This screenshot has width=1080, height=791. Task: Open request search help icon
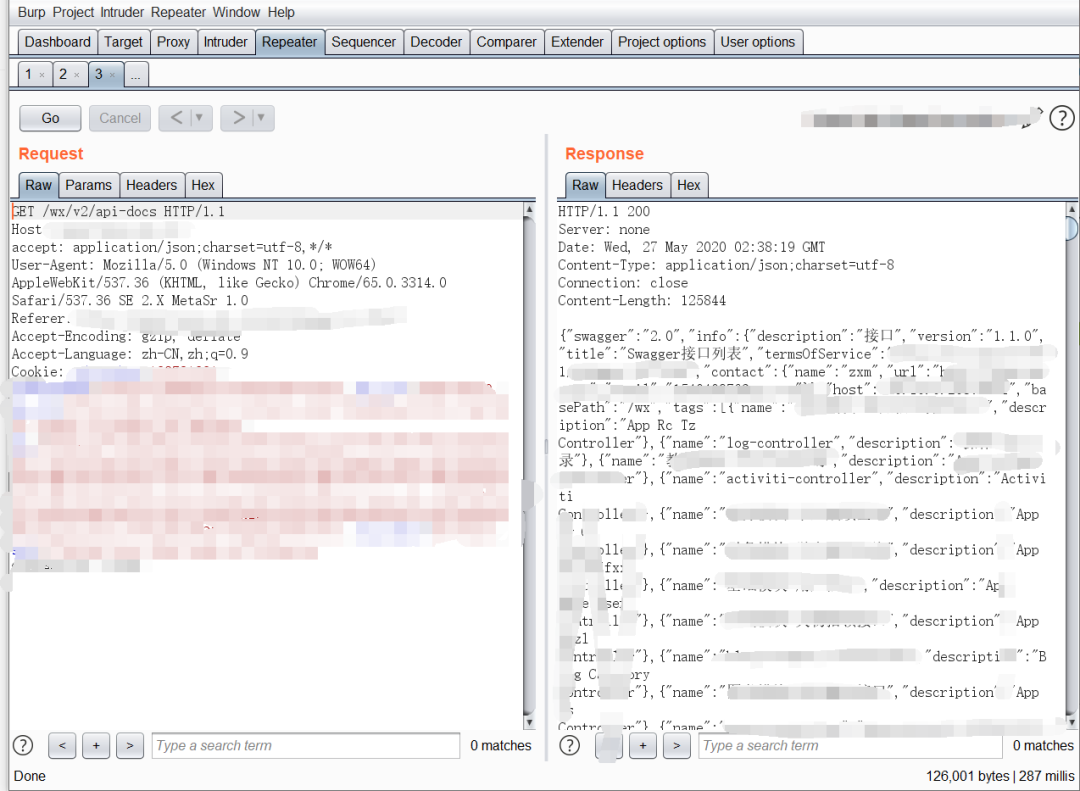23,745
